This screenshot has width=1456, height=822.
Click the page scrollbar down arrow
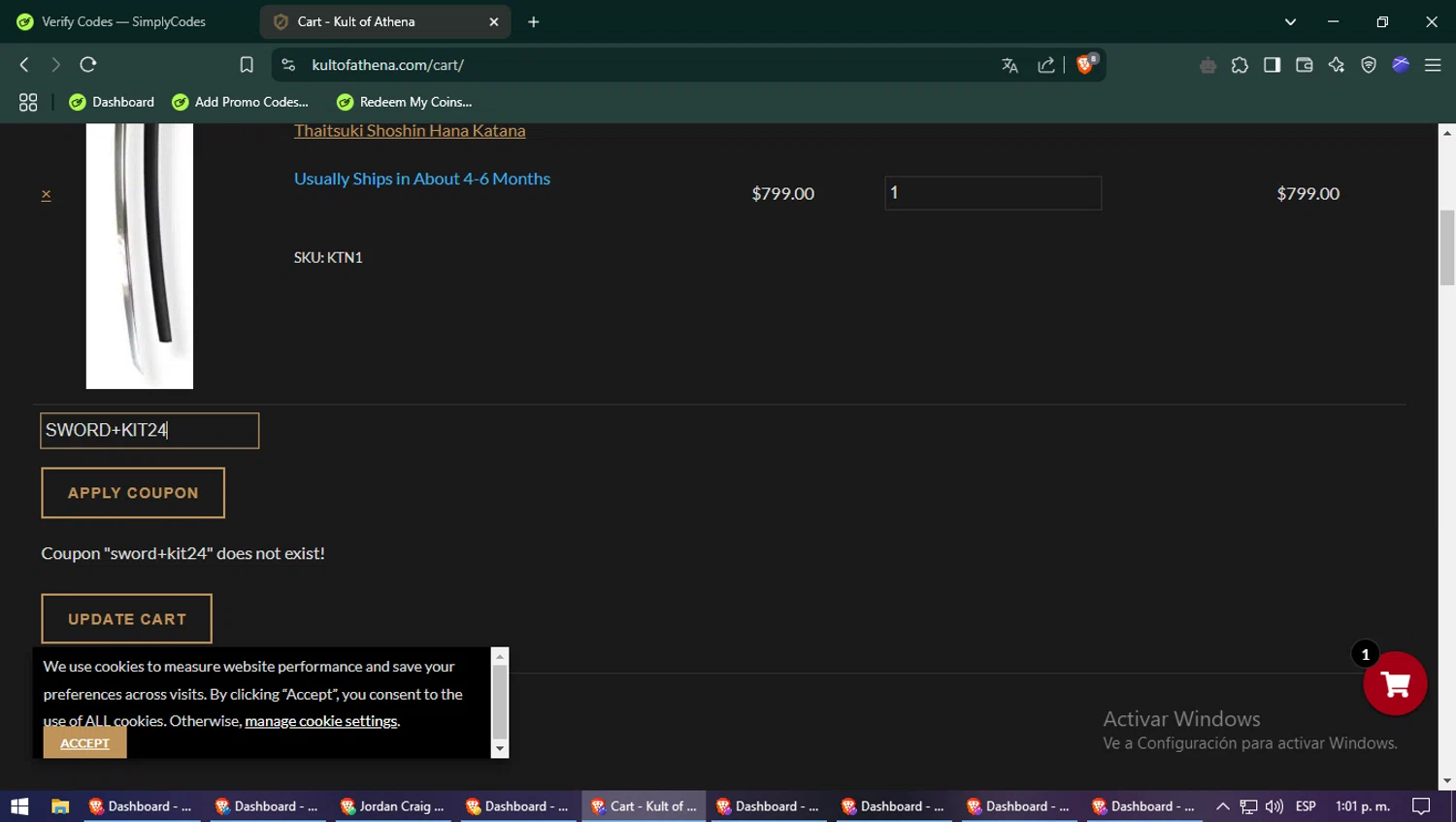click(x=1447, y=781)
